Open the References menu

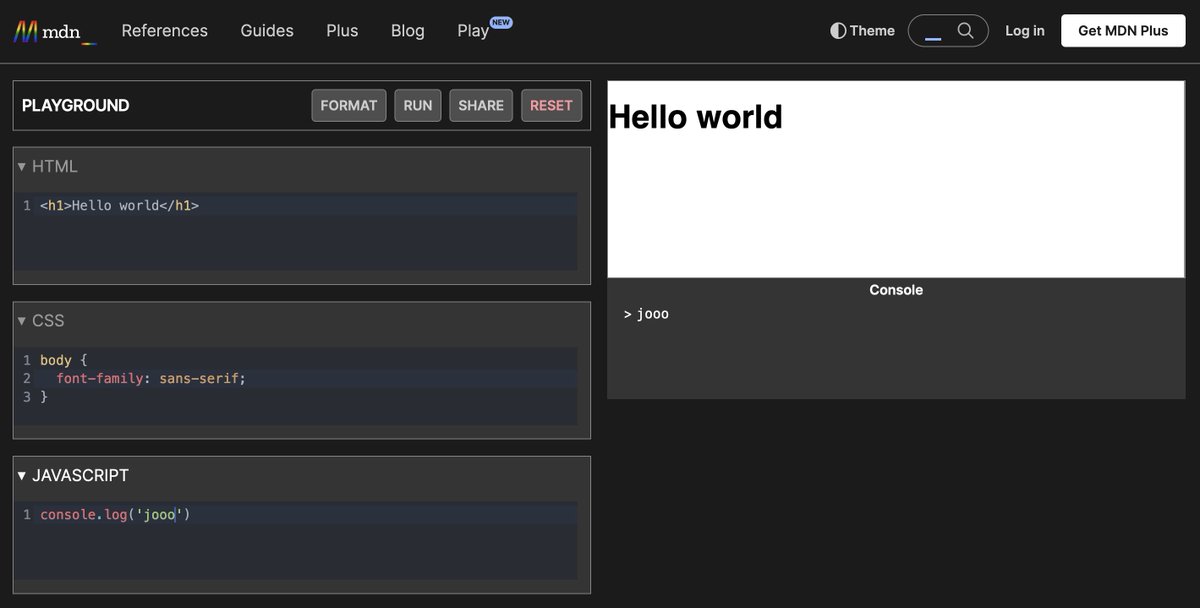pyautogui.click(x=165, y=31)
